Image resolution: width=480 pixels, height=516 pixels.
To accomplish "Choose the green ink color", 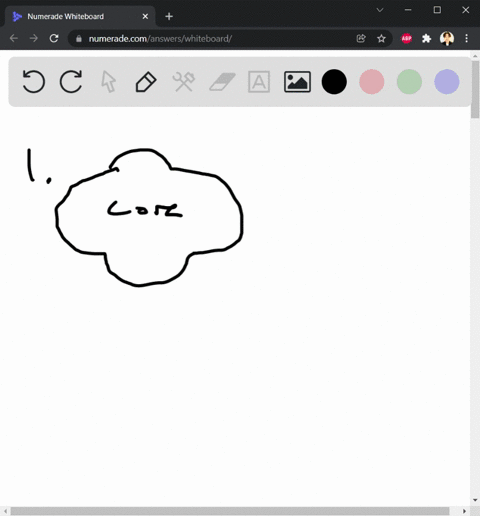I will [x=409, y=82].
